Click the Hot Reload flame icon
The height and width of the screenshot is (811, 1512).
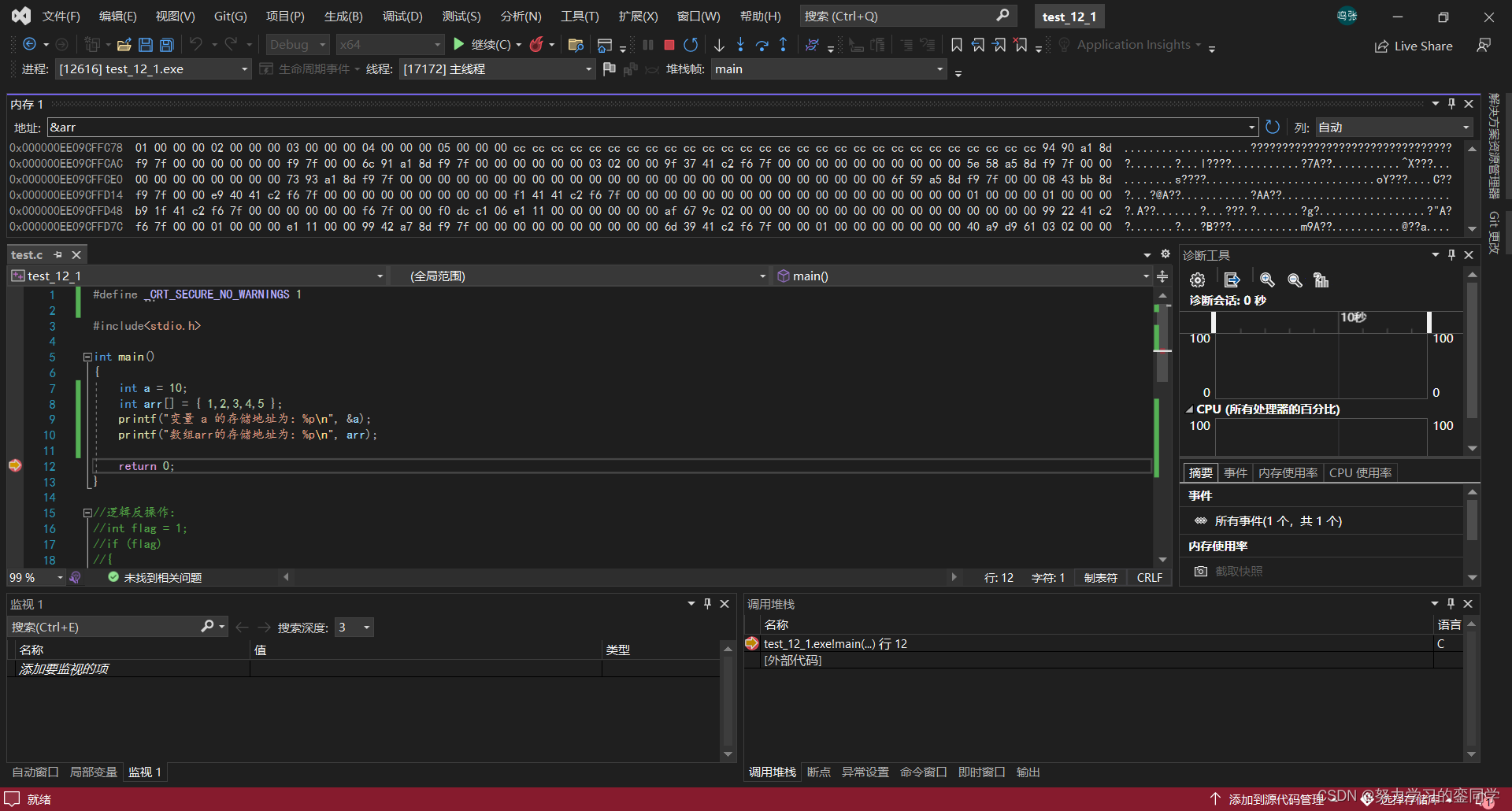[x=536, y=45]
